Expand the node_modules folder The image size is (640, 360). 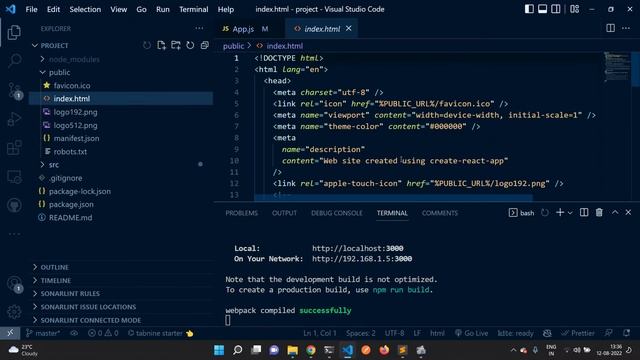point(42,59)
